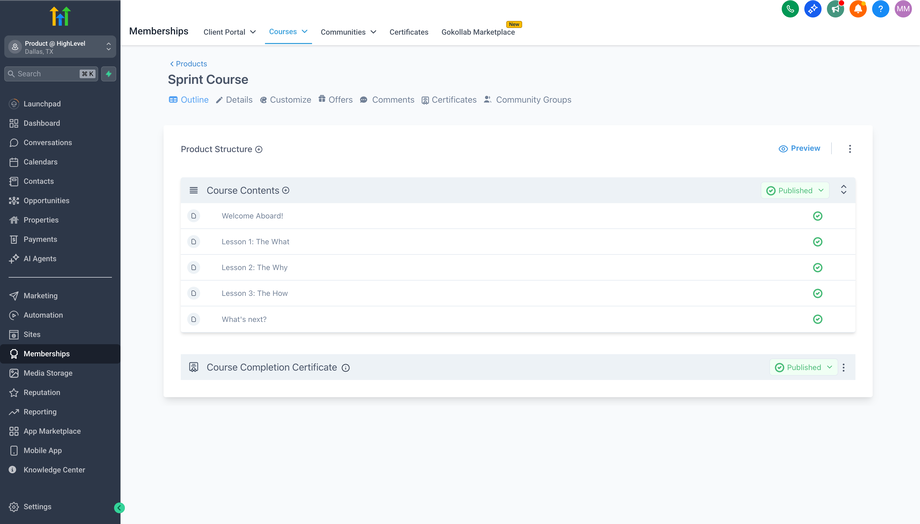Click the blue sparkle AI icon

pos(813,9)
